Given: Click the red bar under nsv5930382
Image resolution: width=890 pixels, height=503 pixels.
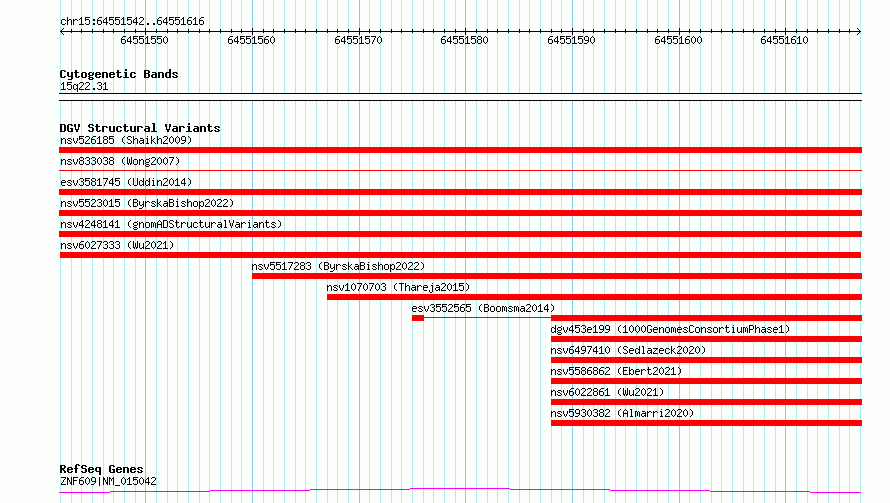Looking at the screenshot, I should (706, 423).
